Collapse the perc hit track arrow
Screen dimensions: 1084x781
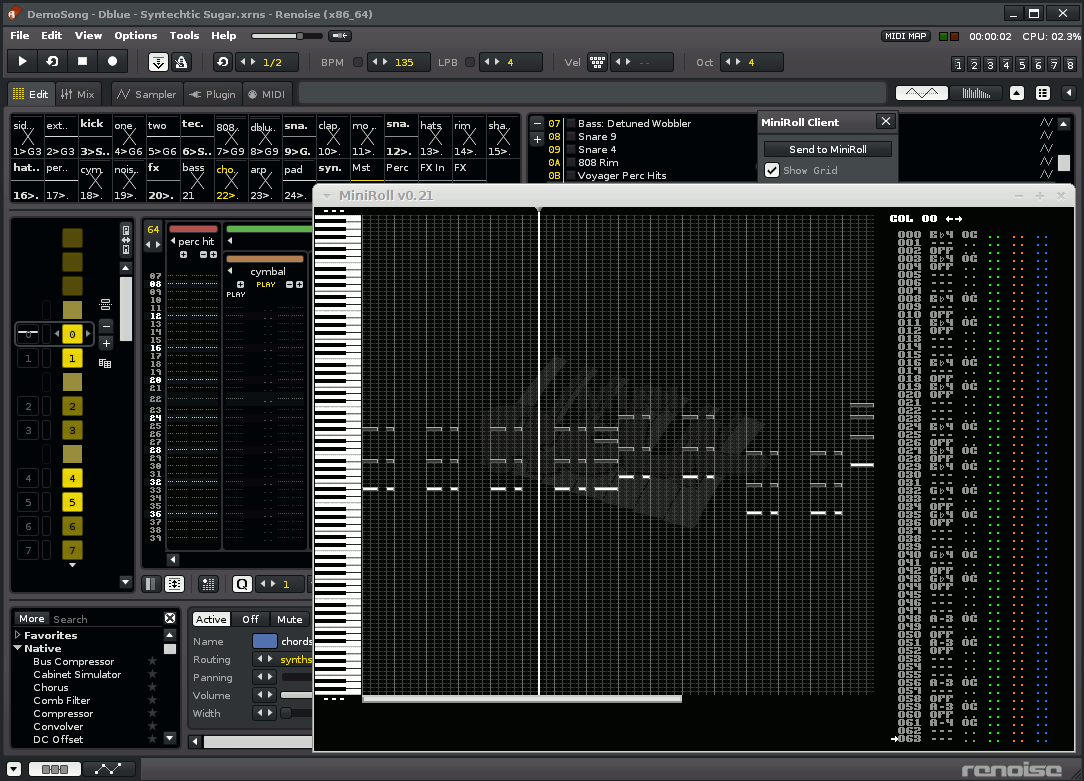click(173, 241)
